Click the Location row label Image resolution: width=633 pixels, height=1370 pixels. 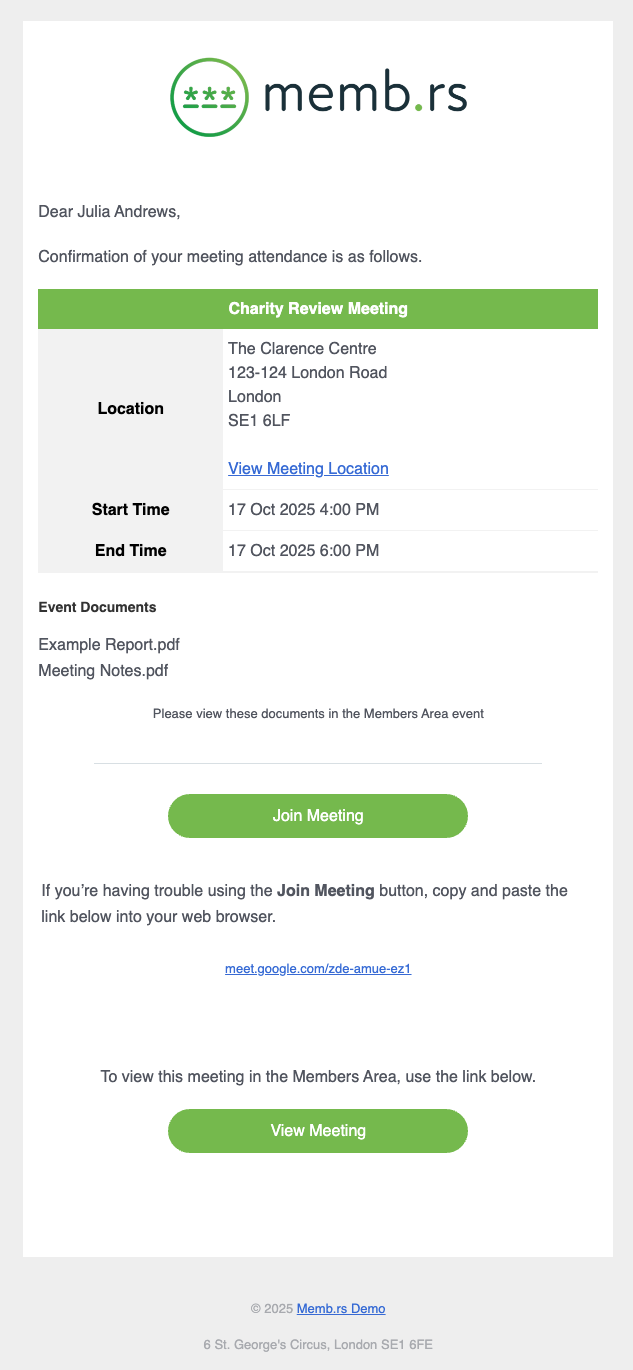(131, 408)
